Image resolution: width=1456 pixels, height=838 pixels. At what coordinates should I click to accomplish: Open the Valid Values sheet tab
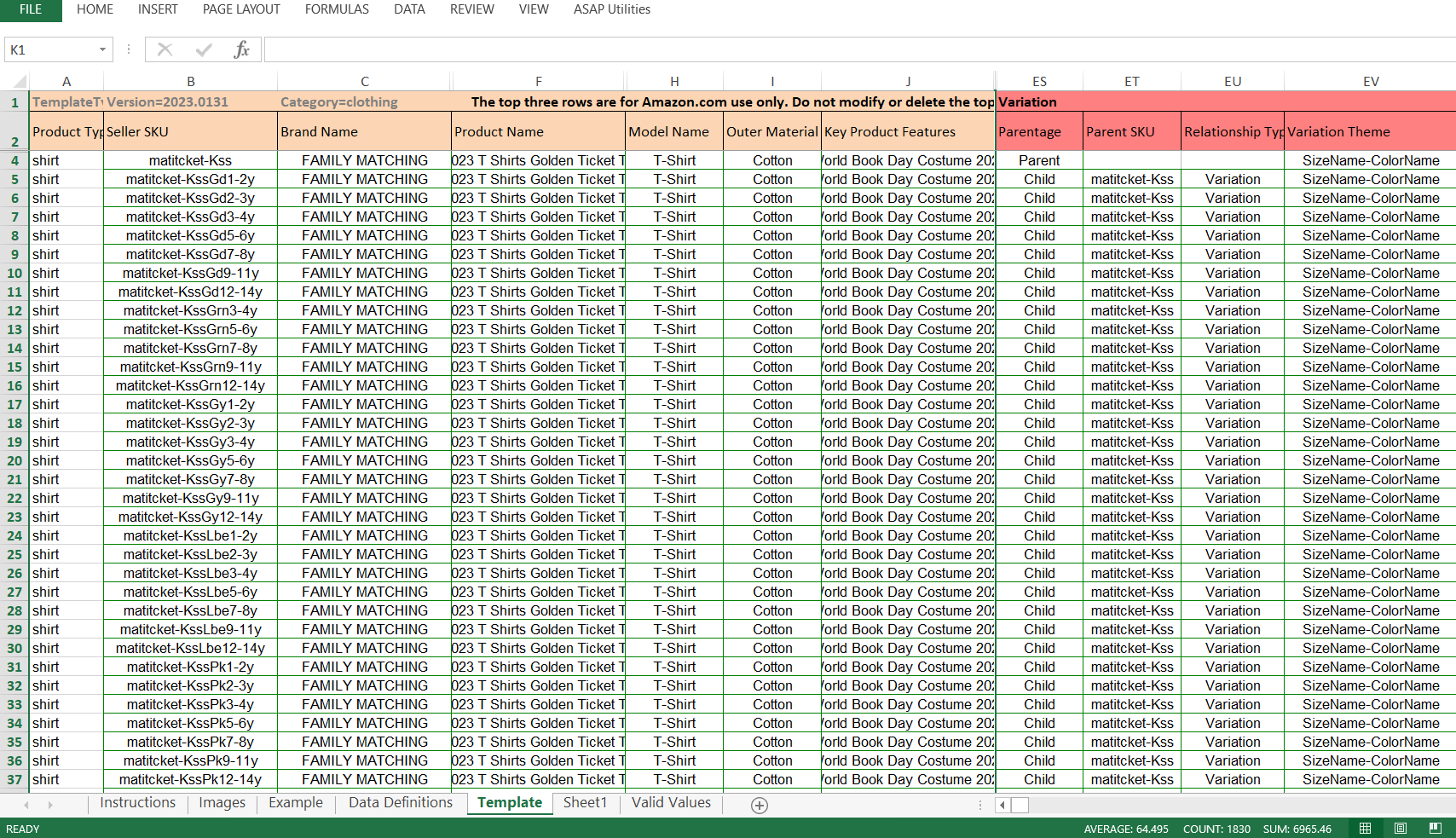[x=671, y=803]
